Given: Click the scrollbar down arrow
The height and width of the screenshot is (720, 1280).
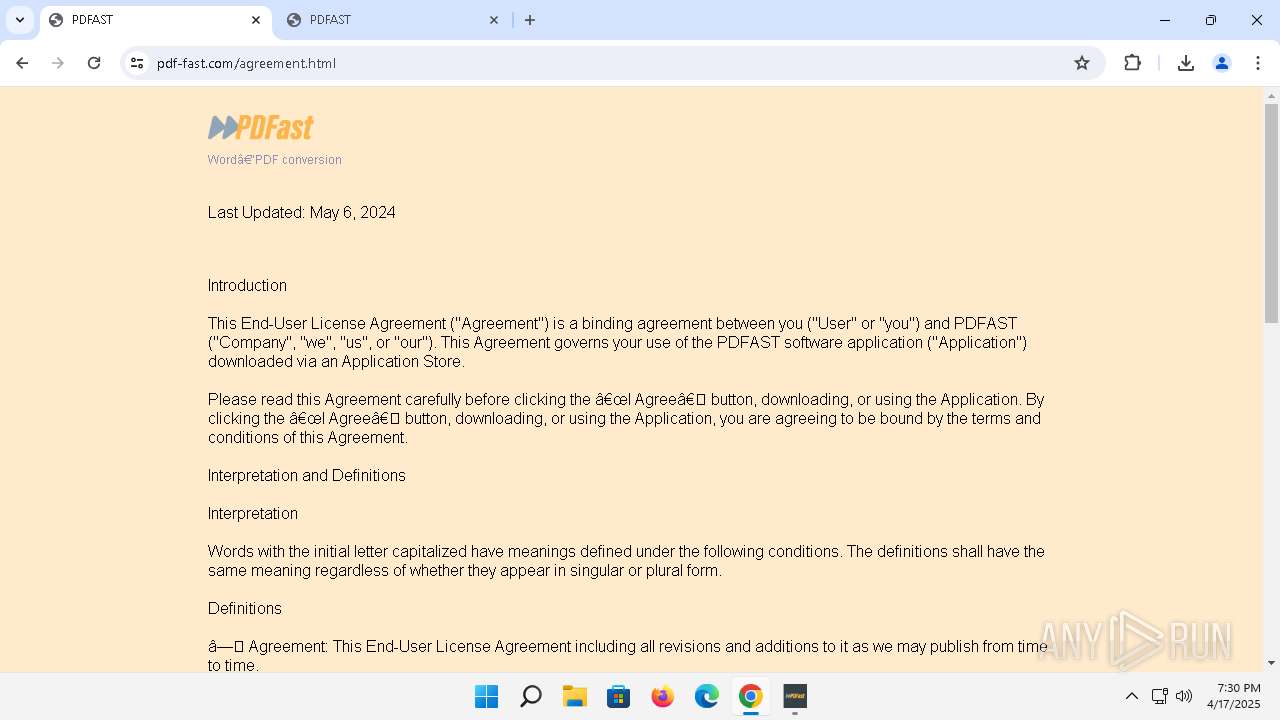Looking at the screenshot, I should 1271,663.
